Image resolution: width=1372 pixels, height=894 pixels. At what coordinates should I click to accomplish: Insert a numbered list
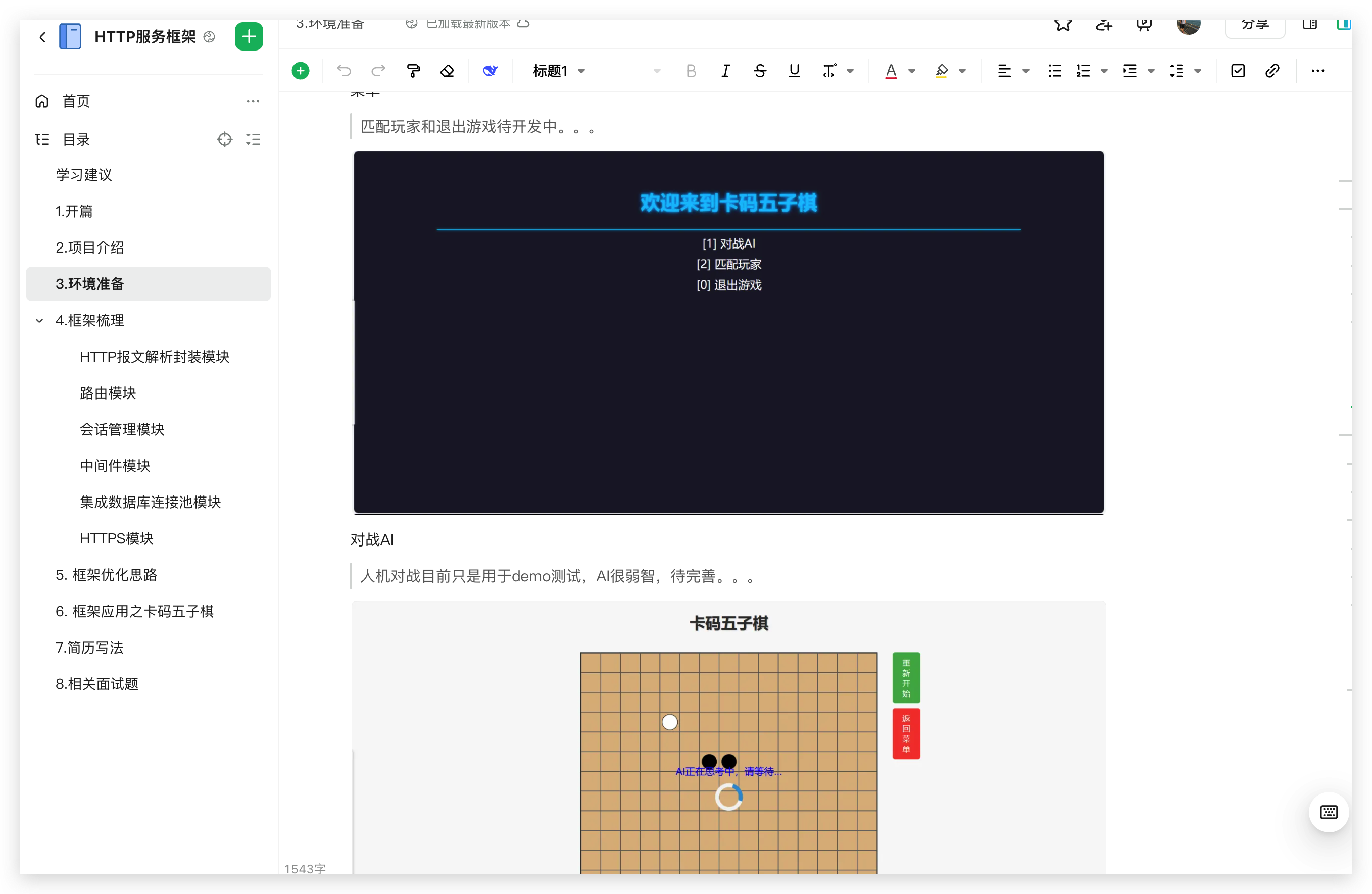click(x=1084, y=71)
